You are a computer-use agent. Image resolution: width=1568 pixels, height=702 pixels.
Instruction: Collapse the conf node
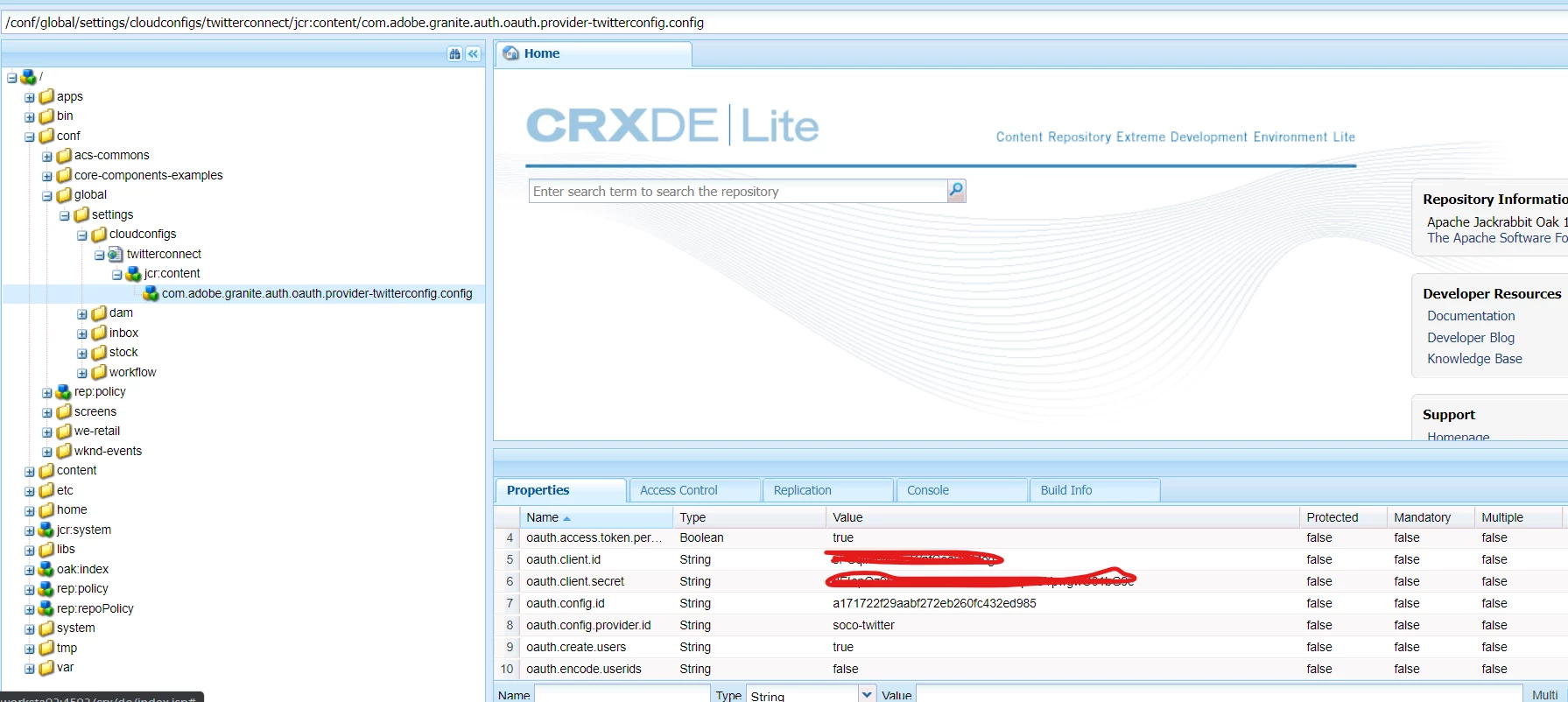click(30, 137)
